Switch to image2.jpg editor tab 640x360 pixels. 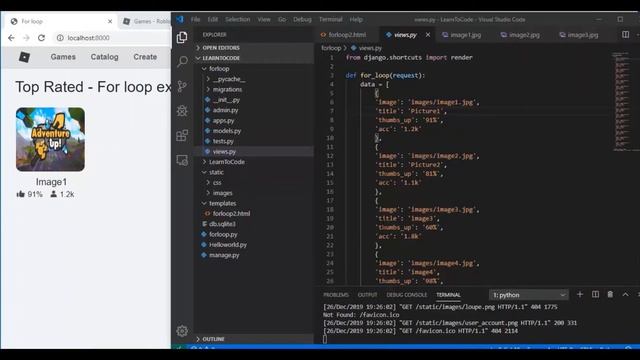524,35
